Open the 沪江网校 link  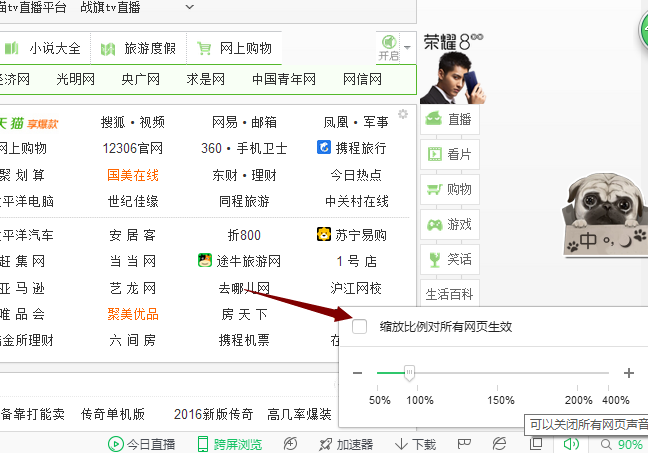coord(356,288)
